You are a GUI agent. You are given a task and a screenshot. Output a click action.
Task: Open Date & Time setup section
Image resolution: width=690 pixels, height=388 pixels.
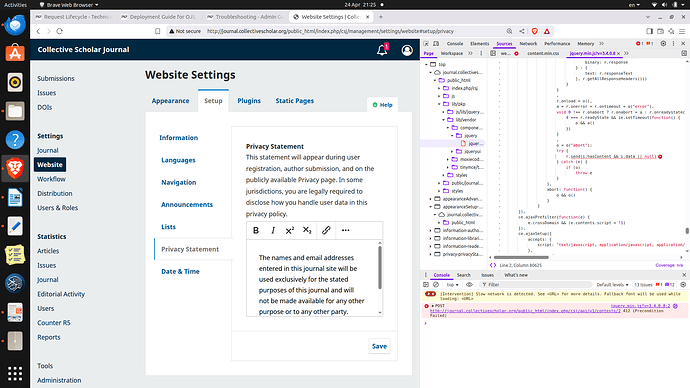pyautogui.click(x=180, y=271)
